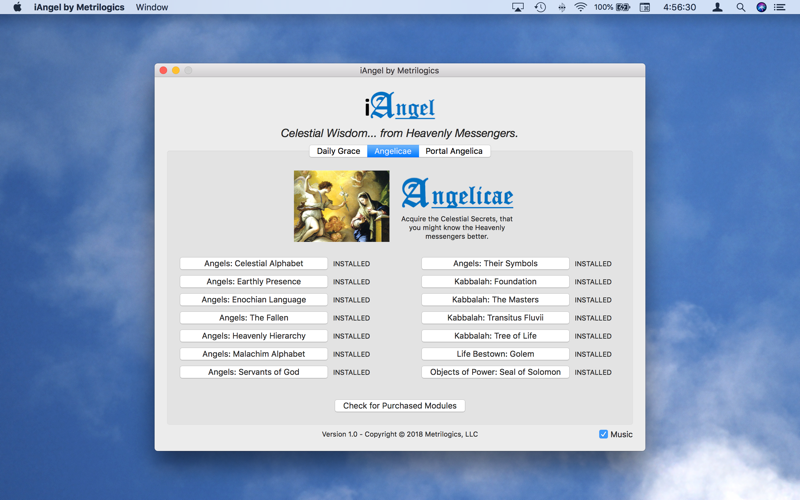Open the Kabbalah: The Masters module

click(x=495, y=299)
